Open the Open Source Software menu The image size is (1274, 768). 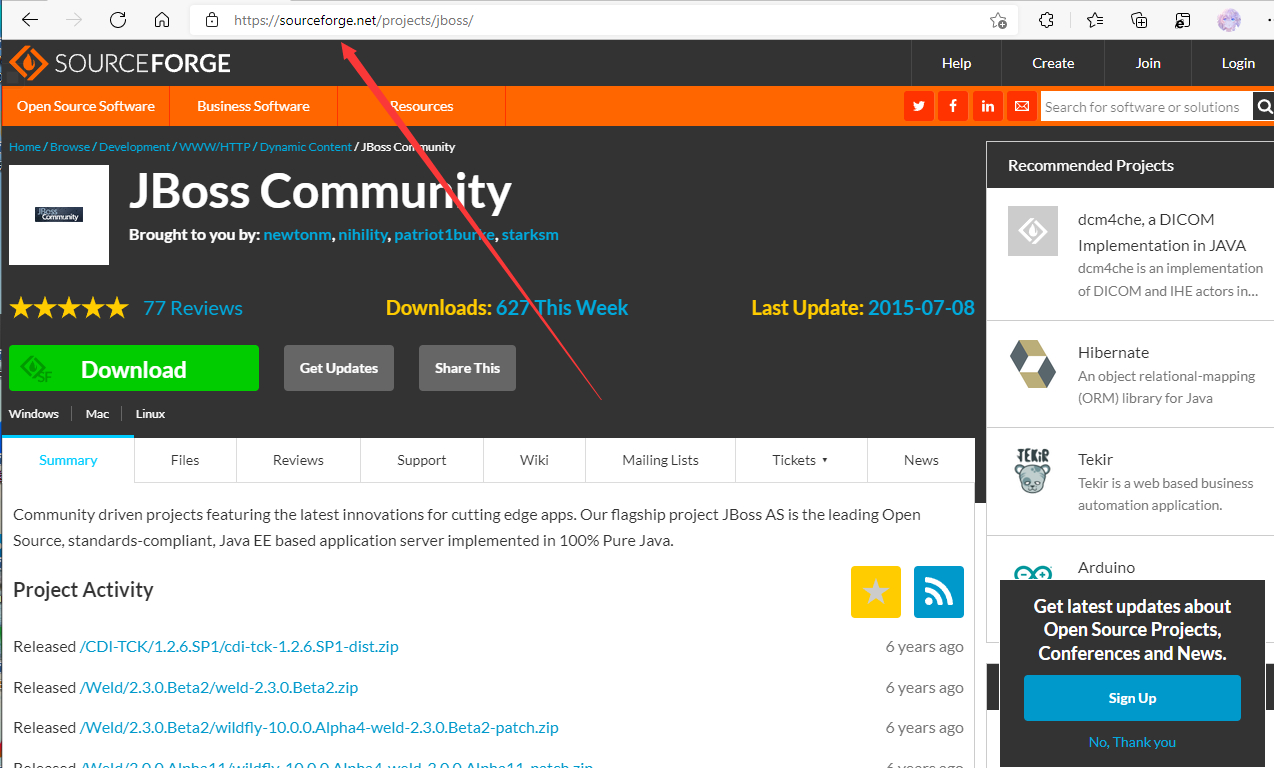click(86, 106)
